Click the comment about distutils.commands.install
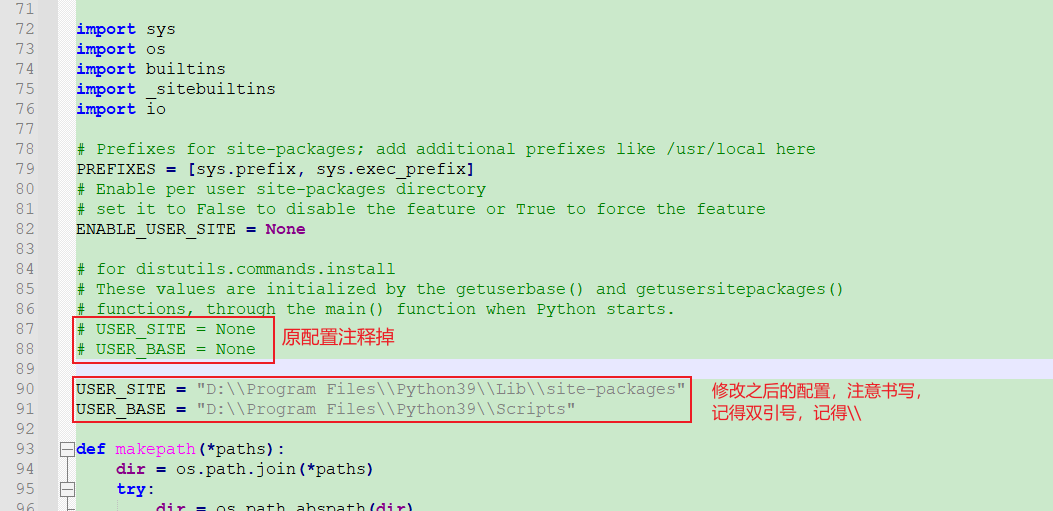This screenshot has width=1053, height=511. (x=236, y=269)
